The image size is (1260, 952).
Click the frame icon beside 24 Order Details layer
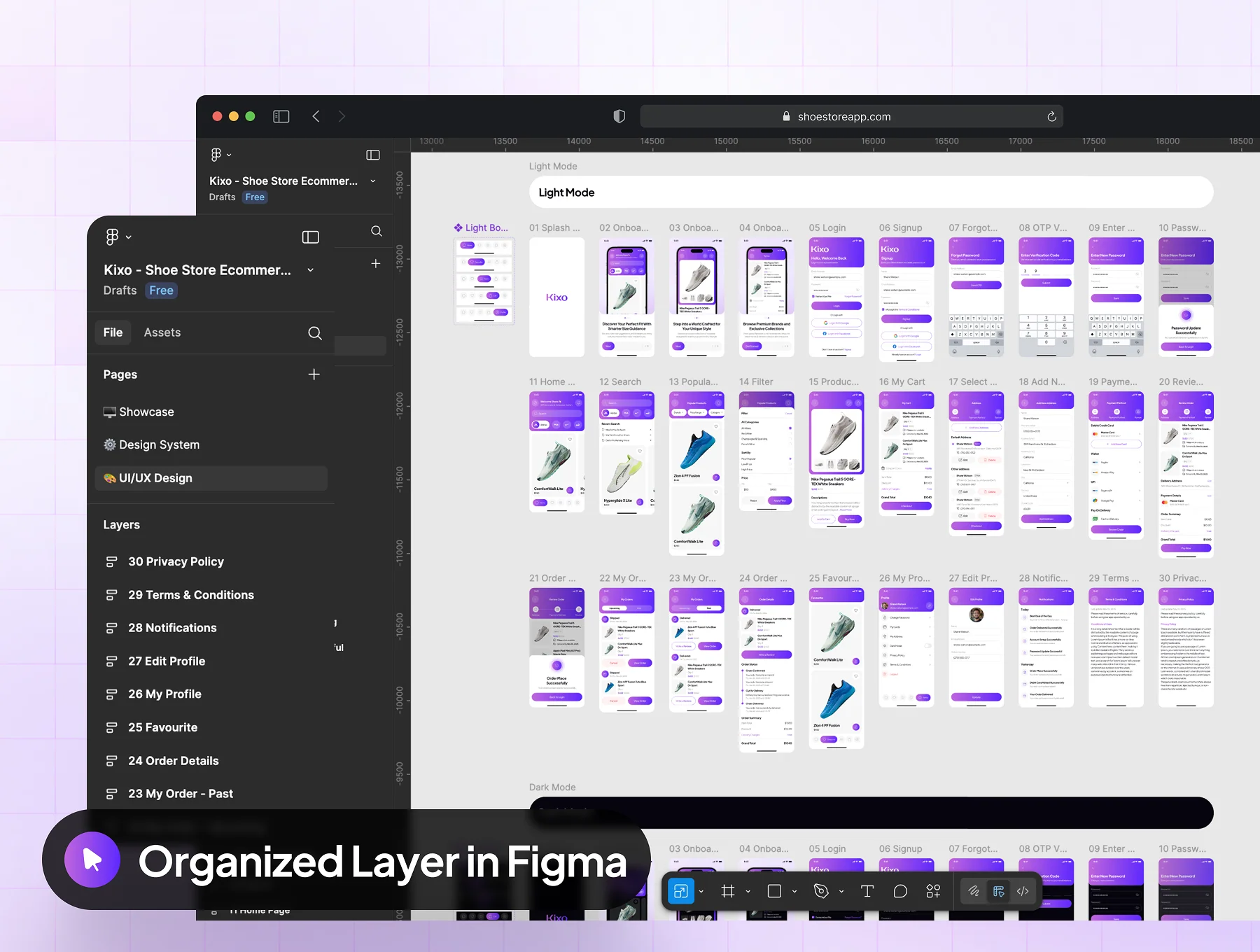111,761
